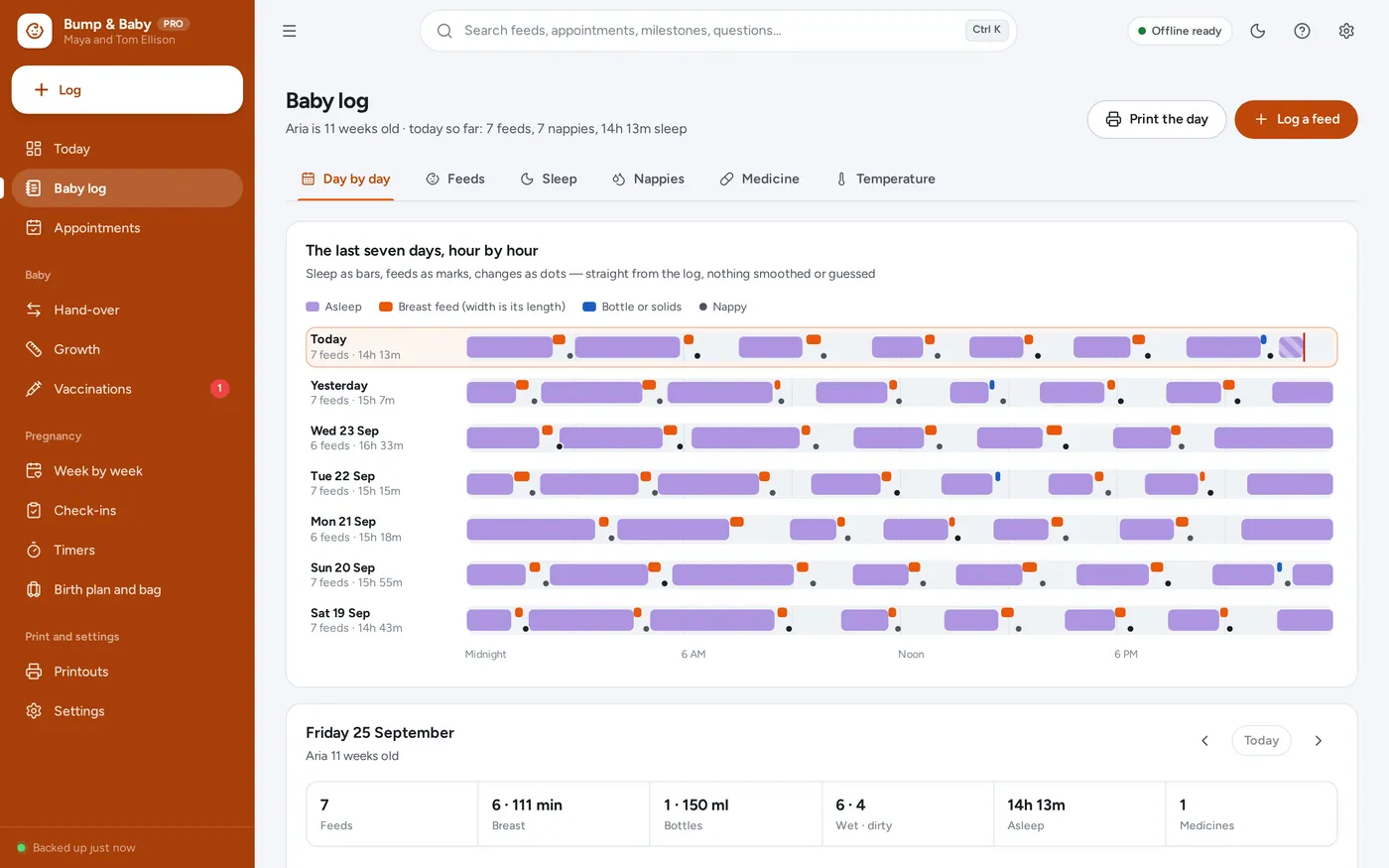Select the Day by day tab
The image size is (1389, 868).
coord(345,179)
